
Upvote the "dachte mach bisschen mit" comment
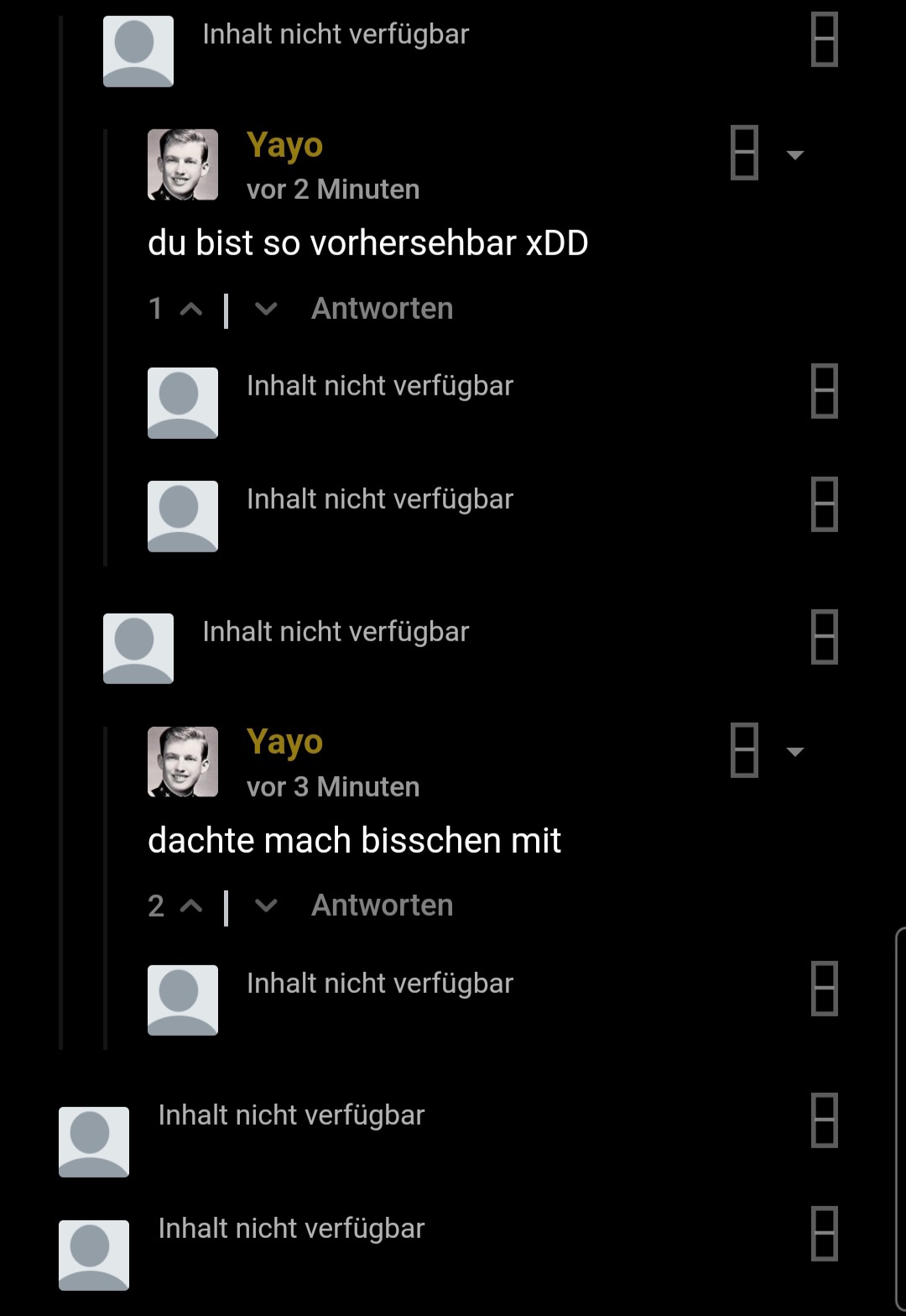[x=191, y=906]
